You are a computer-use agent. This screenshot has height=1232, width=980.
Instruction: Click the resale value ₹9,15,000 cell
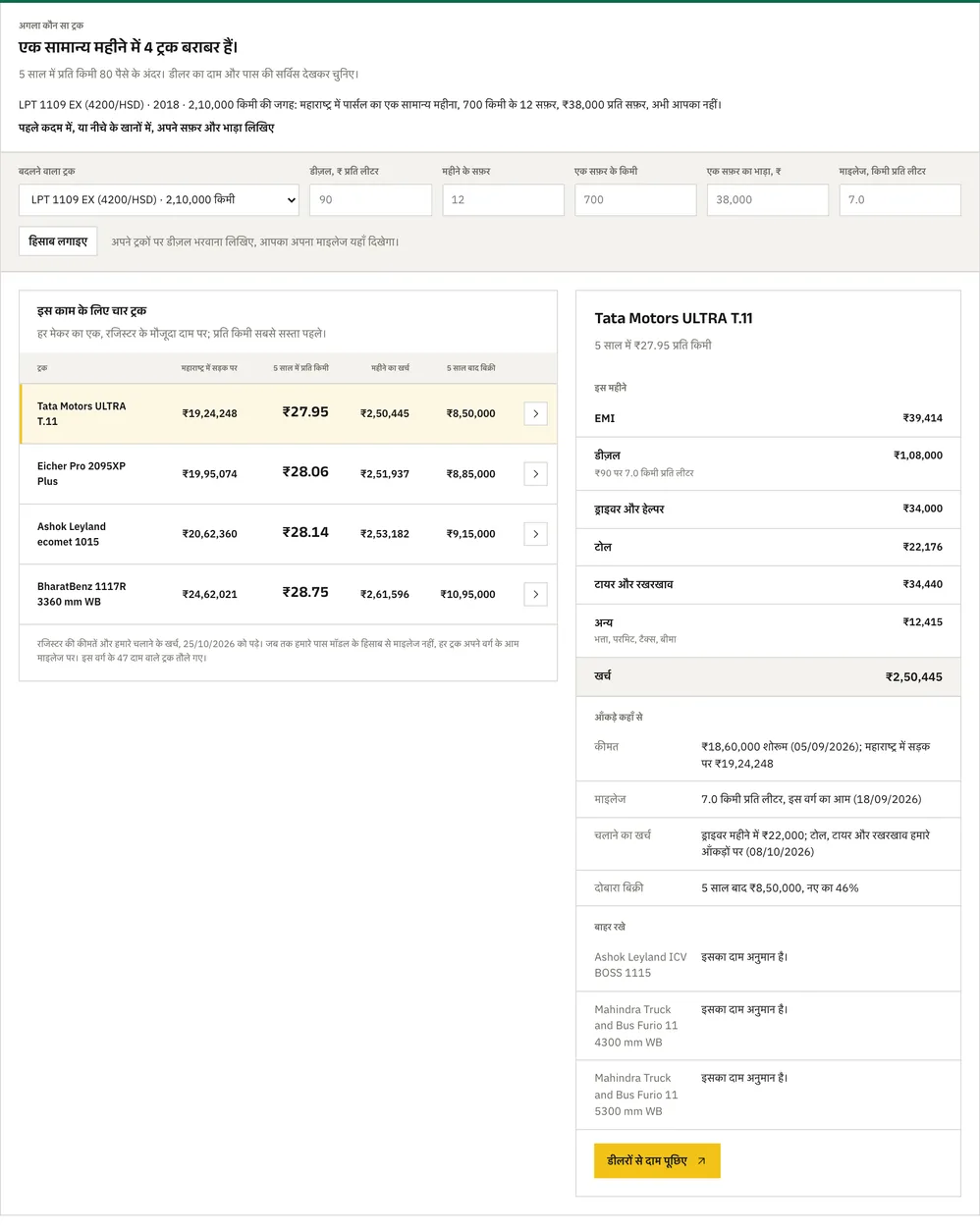471,534
